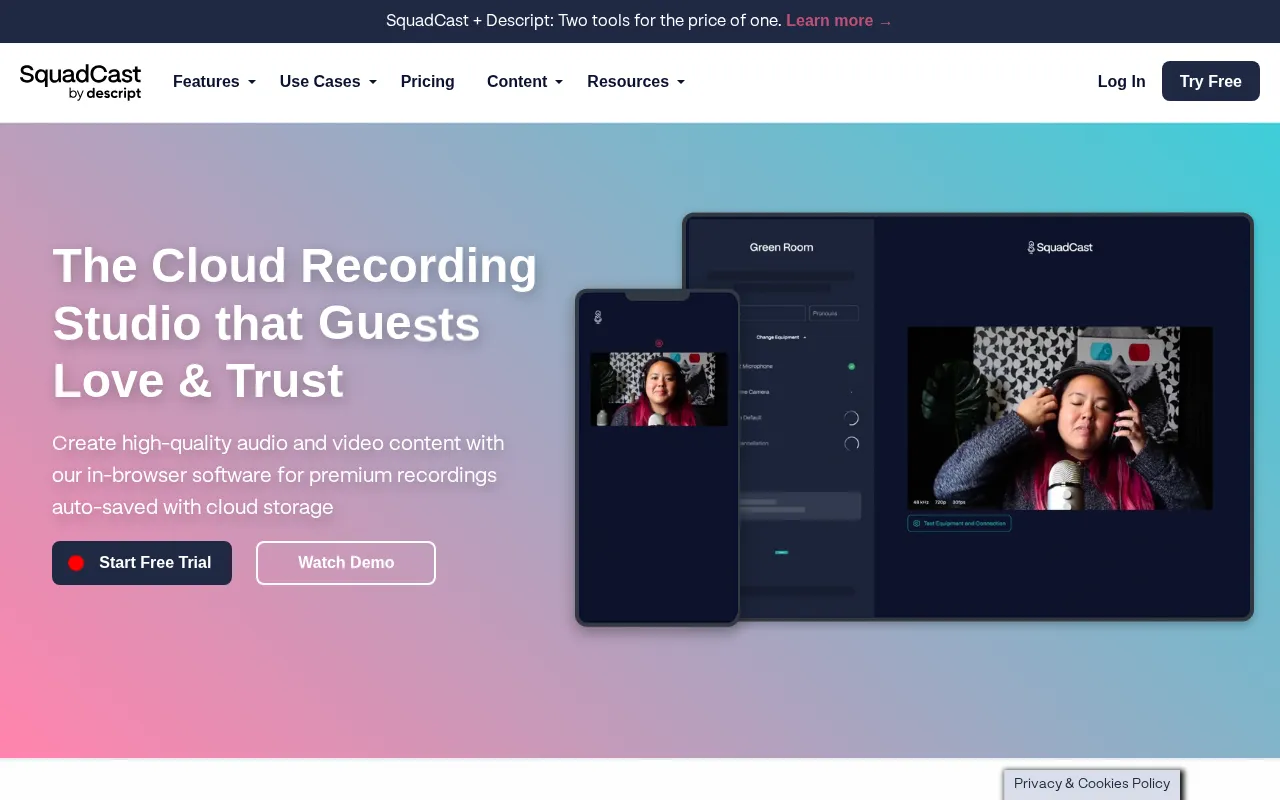Image resolution: width=1280 pixels, height=800 pixels.
Task: Click the "Microphone" label in the Green Room
Action: (758, 367)
